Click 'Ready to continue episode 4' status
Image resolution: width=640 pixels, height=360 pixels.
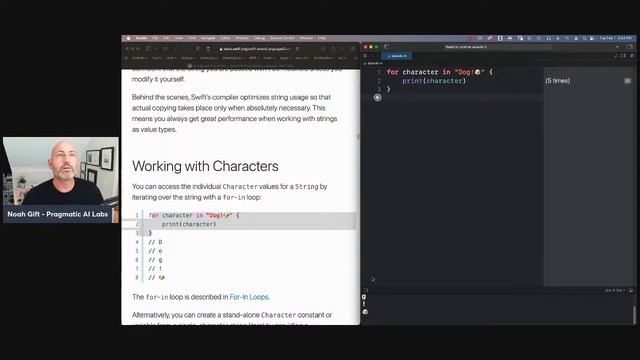pos(466,47)
